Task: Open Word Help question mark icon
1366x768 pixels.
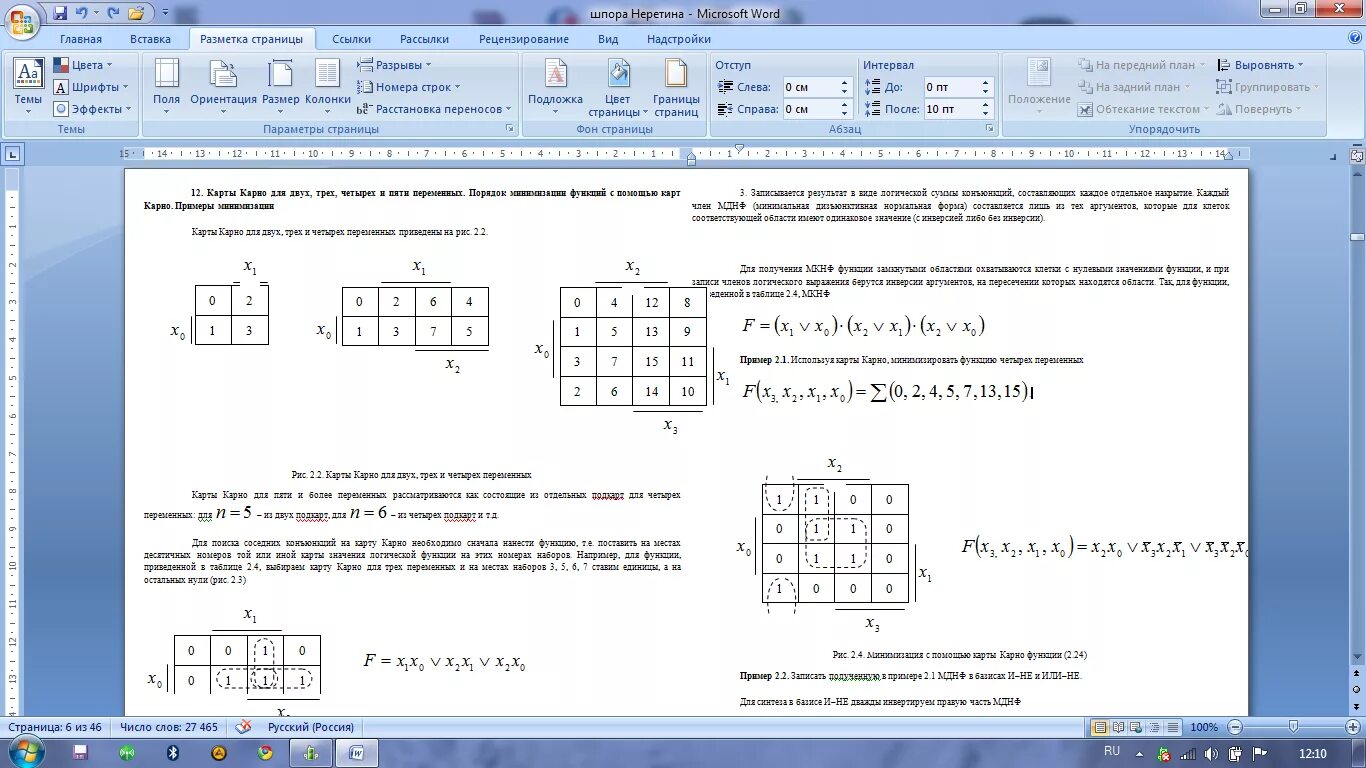Action: [1353, 39]
